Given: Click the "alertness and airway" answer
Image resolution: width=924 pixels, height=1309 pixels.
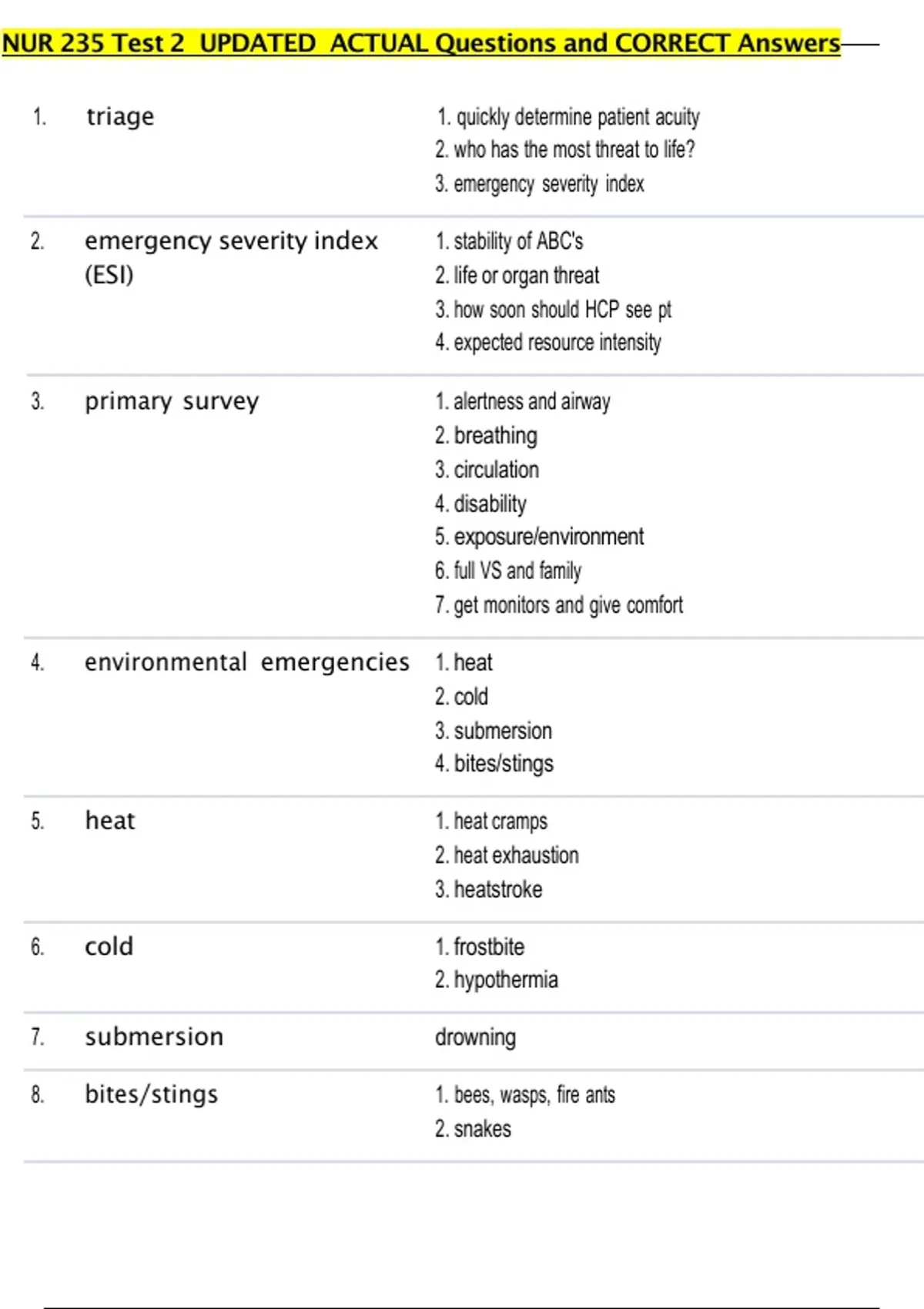Looking at the screenshot, I should [531, 402].
